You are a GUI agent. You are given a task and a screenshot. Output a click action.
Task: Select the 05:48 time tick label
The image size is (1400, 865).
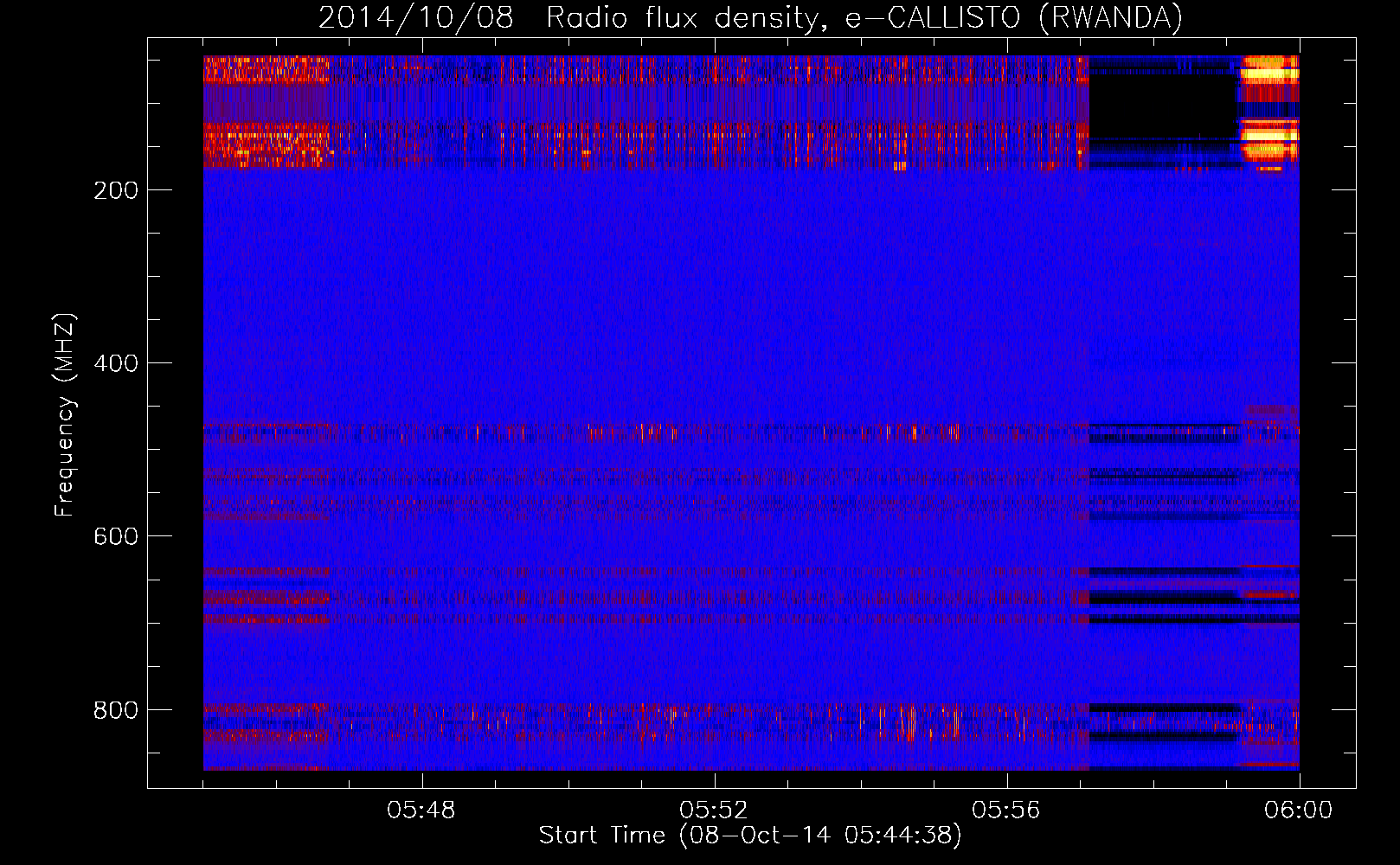pos(421,811)
